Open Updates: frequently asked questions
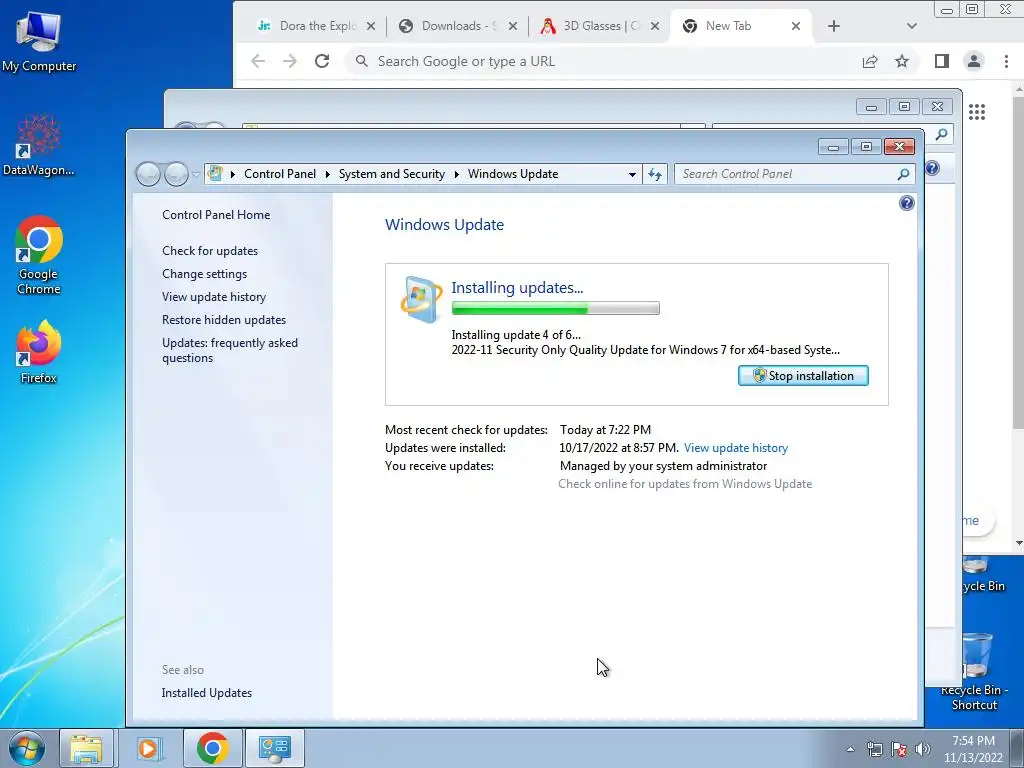The image size is (1024, 768). pyautogui.click(x=230, y=350)
